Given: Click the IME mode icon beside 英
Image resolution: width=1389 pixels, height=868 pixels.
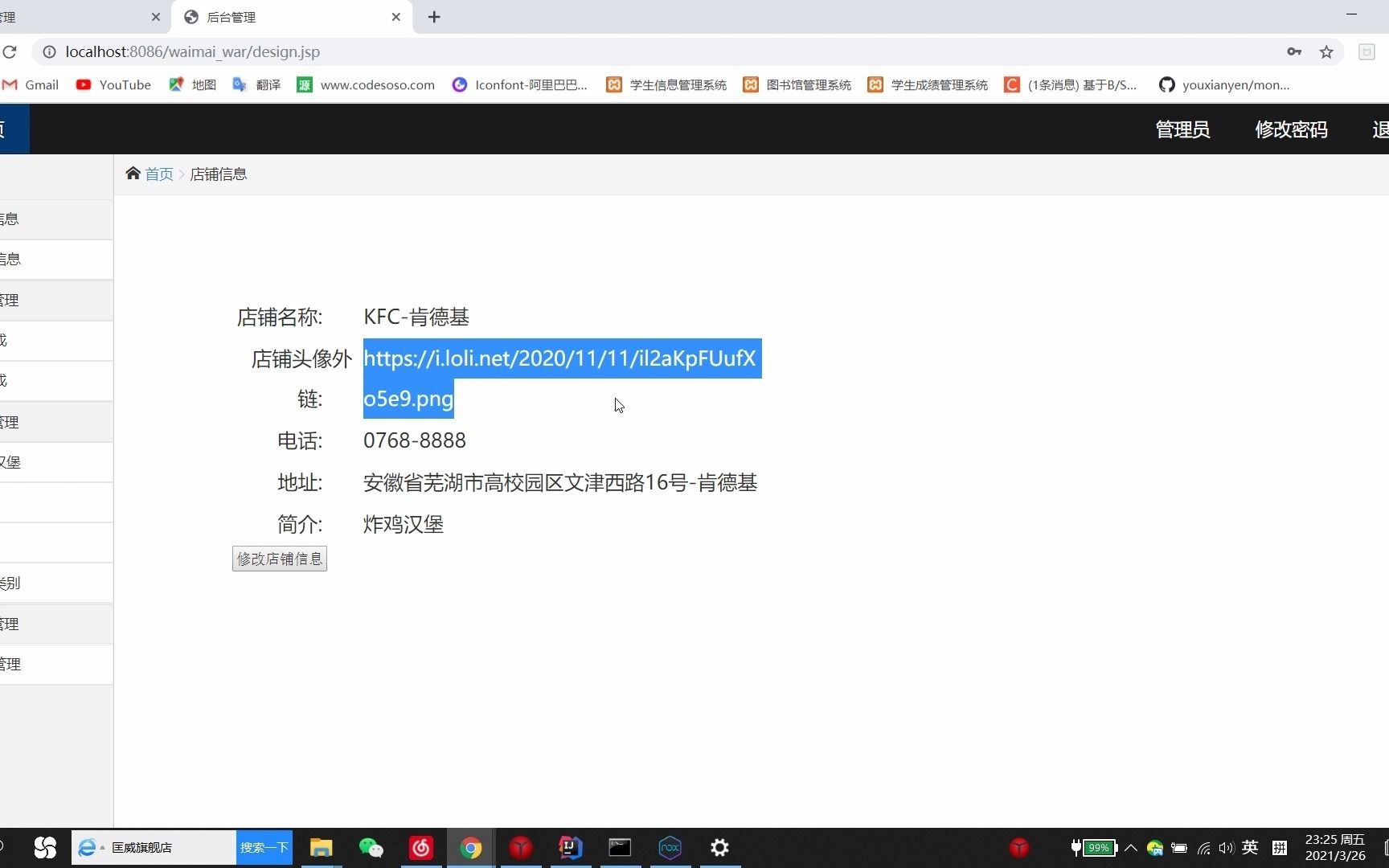Looking at the screenshot, I should (1280, 848).
